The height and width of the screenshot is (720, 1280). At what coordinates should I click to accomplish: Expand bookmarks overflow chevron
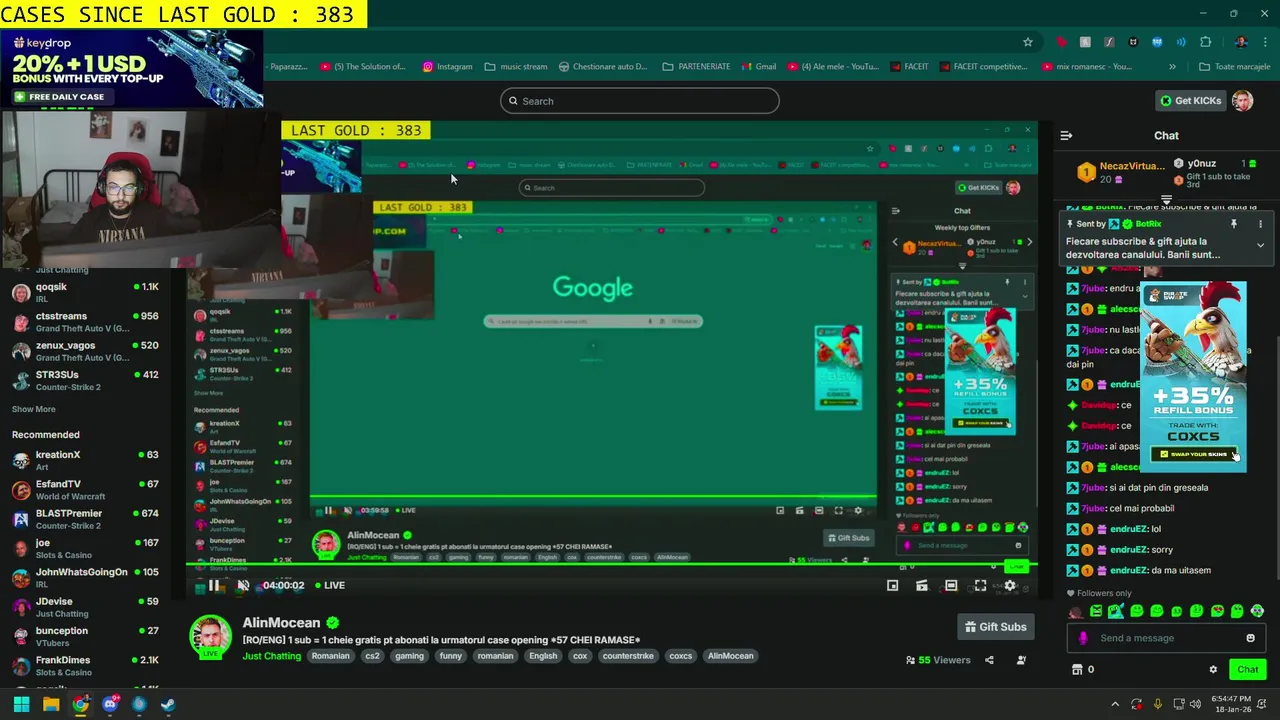click(1172, 67)
